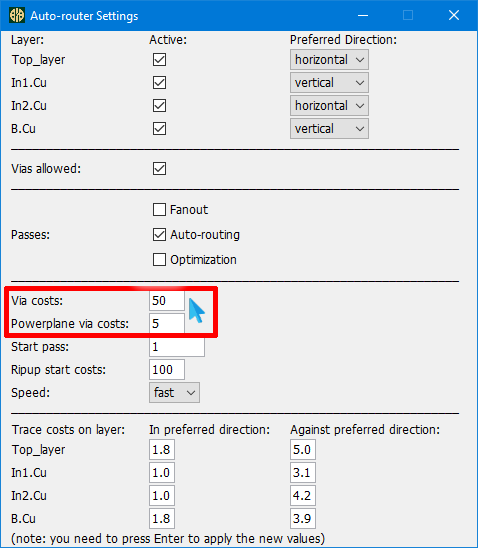Enable the Optimization pass checkbox
This screenshot has width=478, height=548.
click(159, 260)
